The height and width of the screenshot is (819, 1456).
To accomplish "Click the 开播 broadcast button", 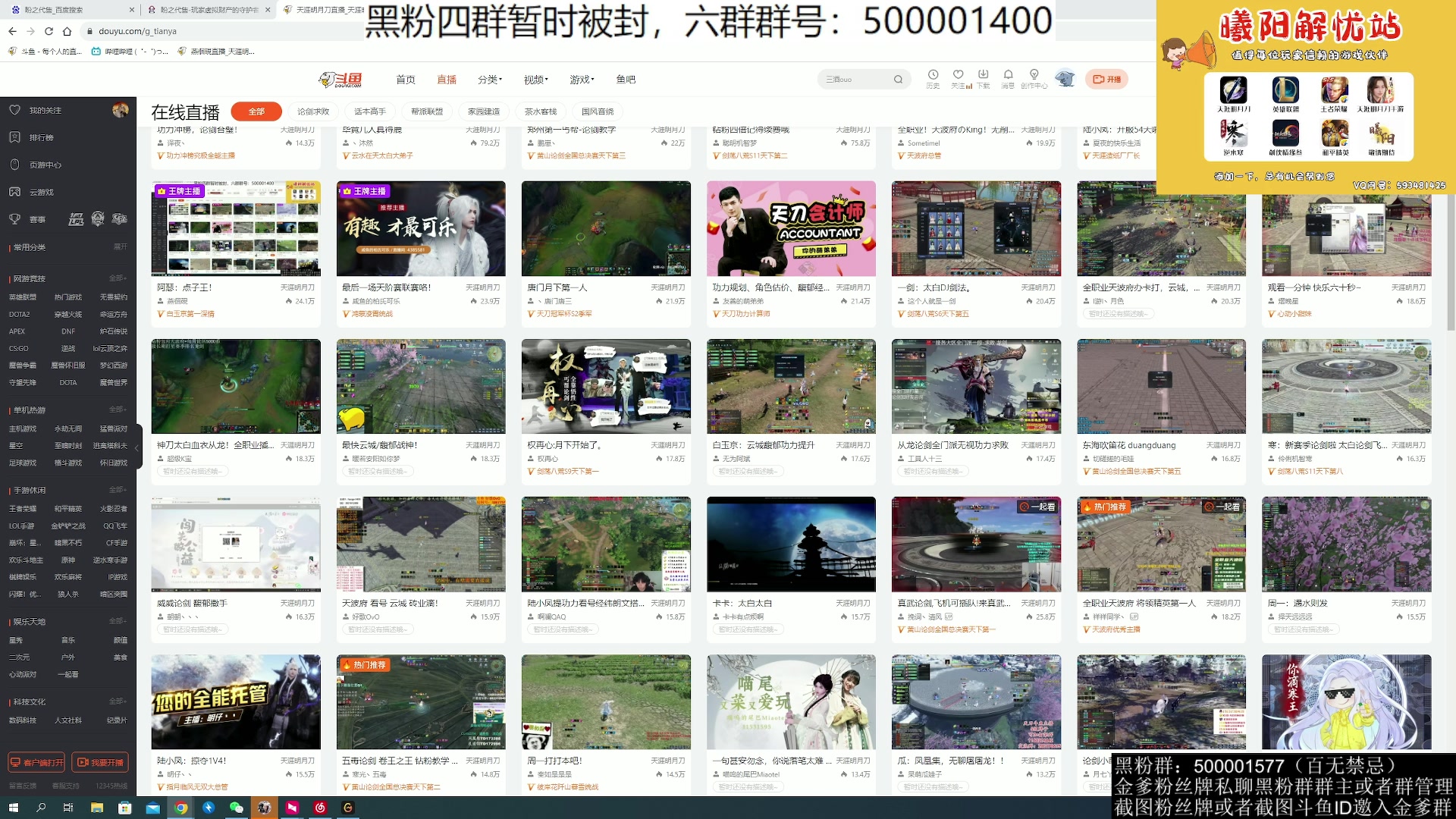I will tap(1106, 79).
